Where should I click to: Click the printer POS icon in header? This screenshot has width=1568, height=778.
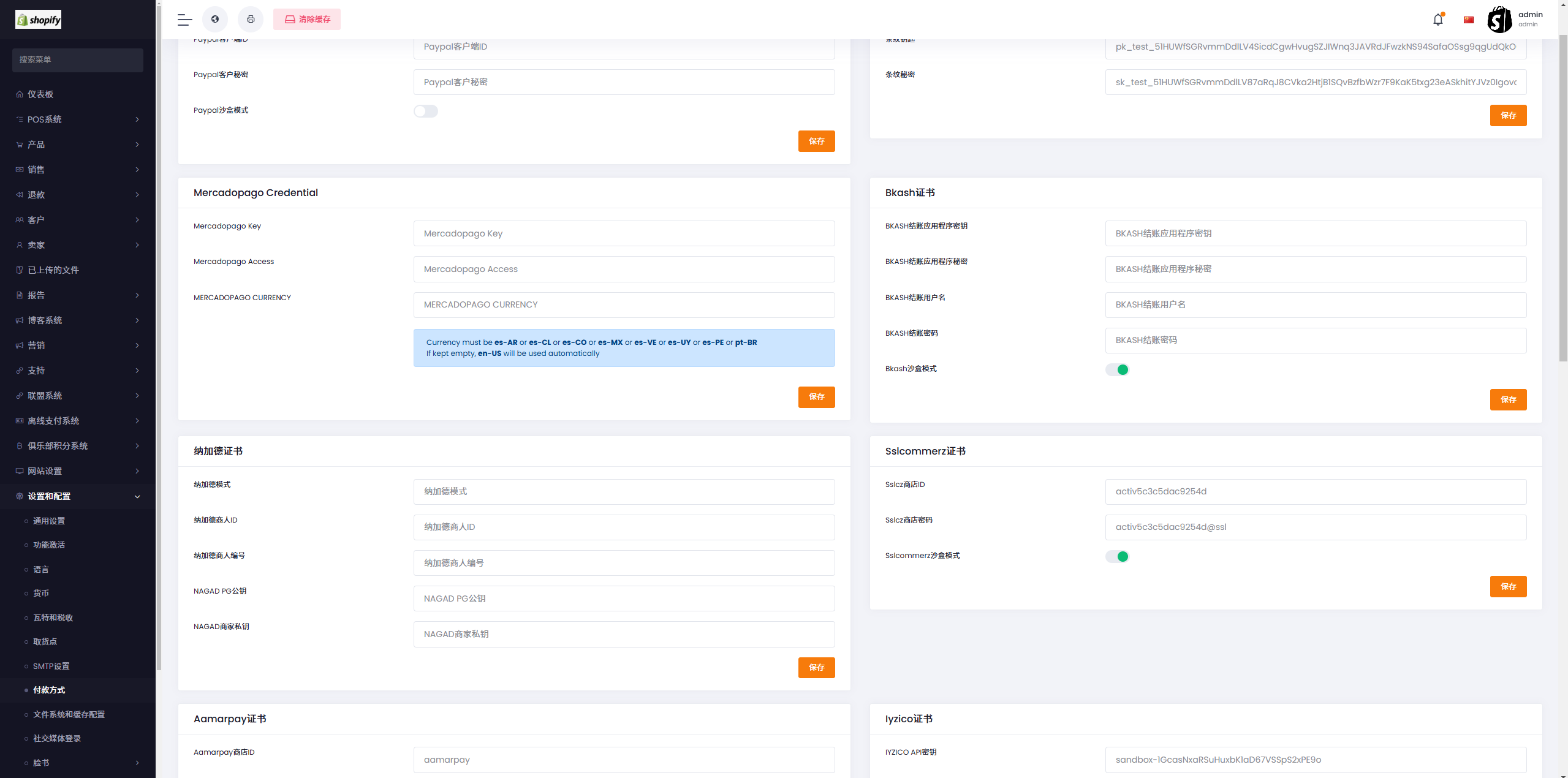251,20
